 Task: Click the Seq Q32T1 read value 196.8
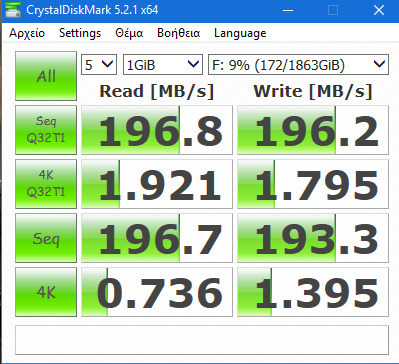tap(157, 130)
